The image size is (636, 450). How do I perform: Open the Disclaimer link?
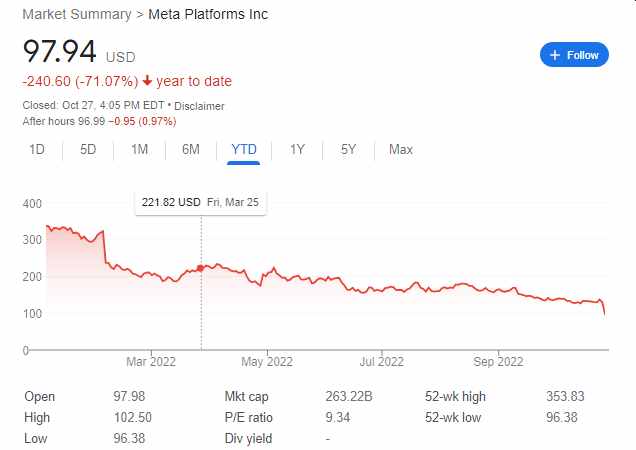[199, 106]
